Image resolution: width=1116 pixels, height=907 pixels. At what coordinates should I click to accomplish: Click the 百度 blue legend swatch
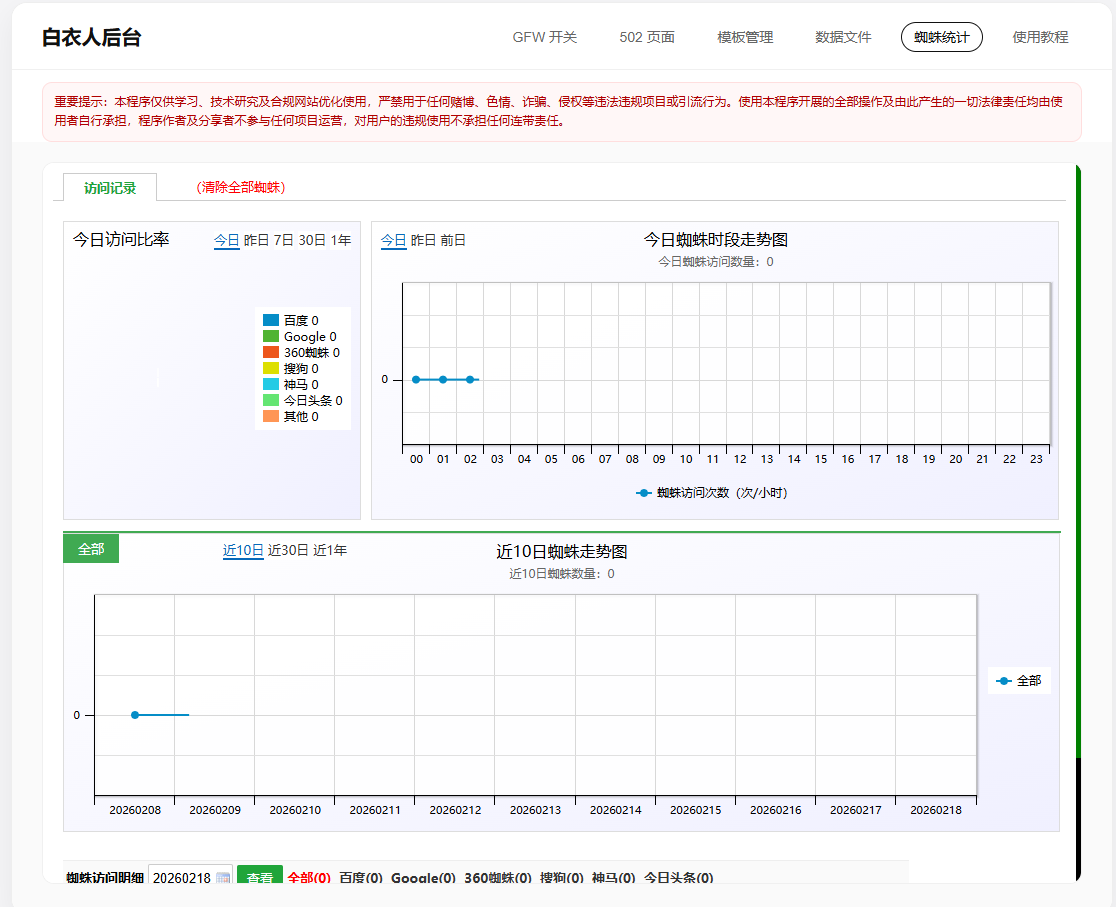click(270, 321)
